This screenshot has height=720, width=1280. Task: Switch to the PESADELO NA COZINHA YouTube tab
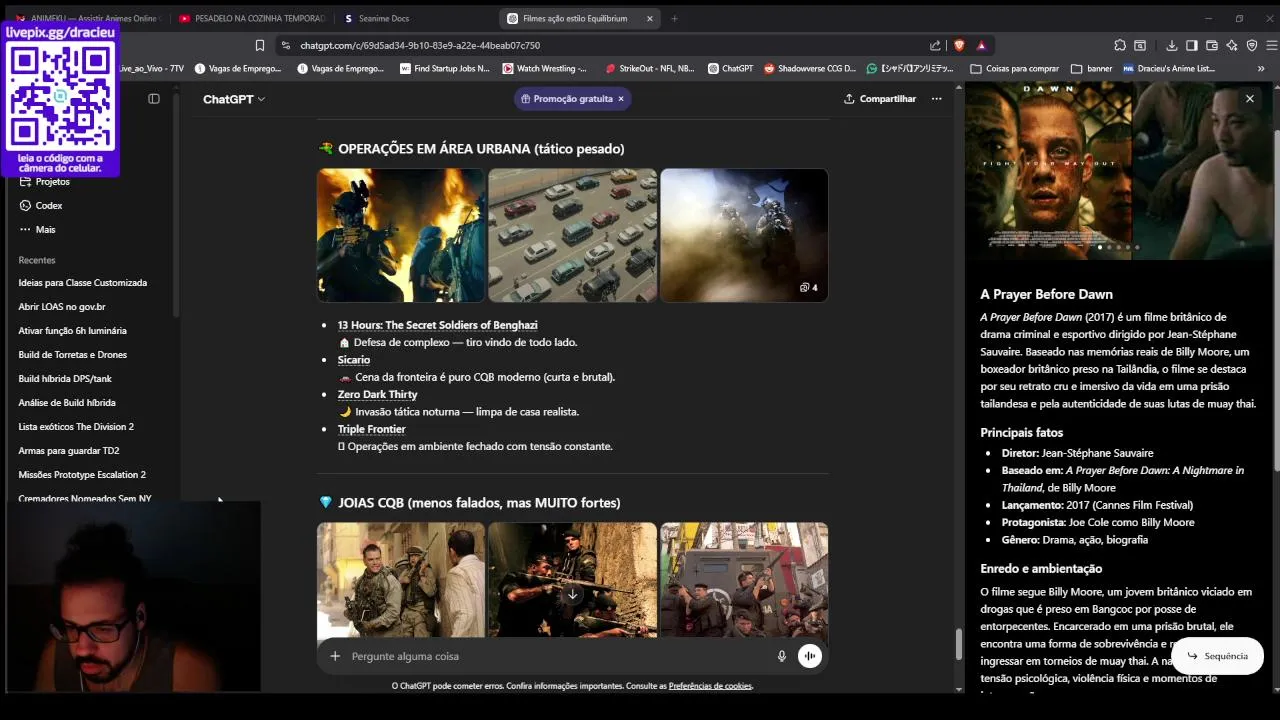pyautogui.click(x=253, y=18)
